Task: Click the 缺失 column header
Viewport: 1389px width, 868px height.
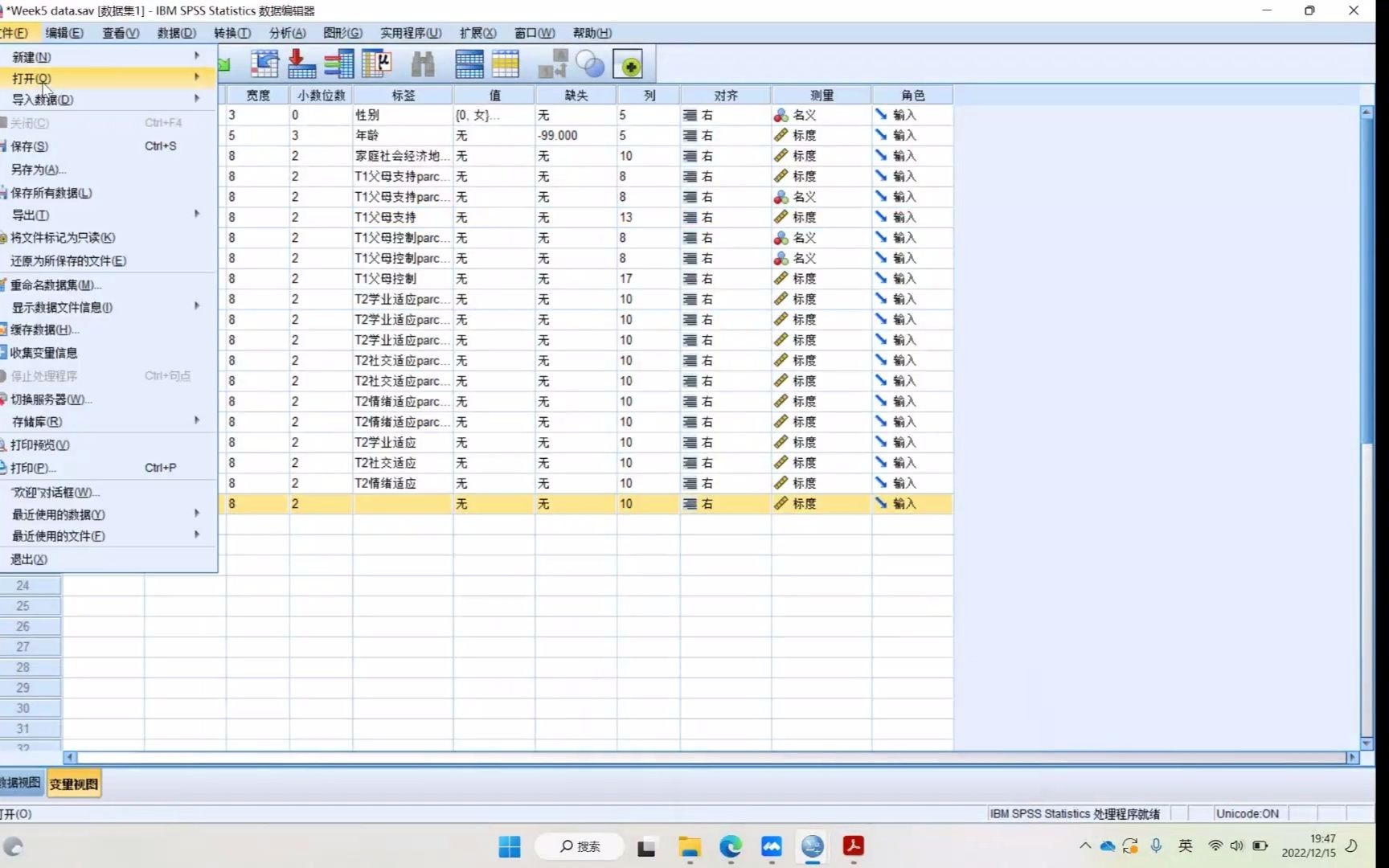Action: click(576, 95)
